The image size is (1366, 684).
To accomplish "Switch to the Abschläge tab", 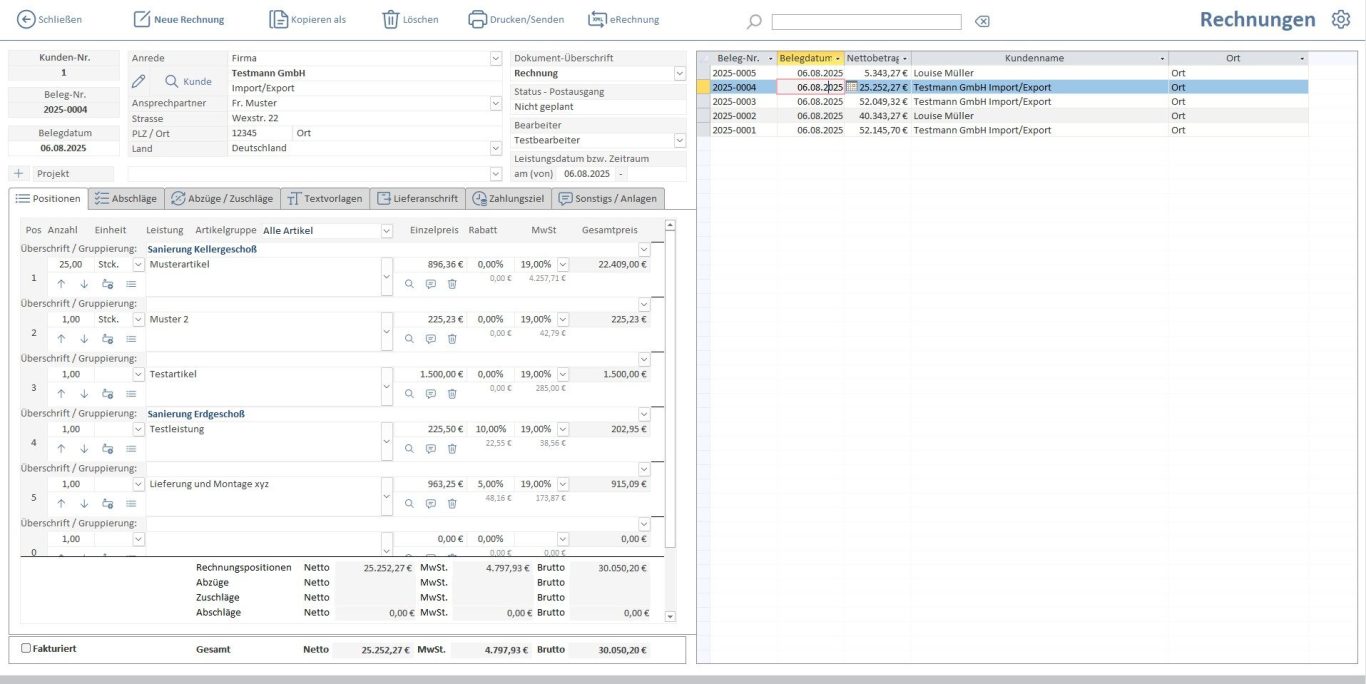I will [x=126, y=198].
